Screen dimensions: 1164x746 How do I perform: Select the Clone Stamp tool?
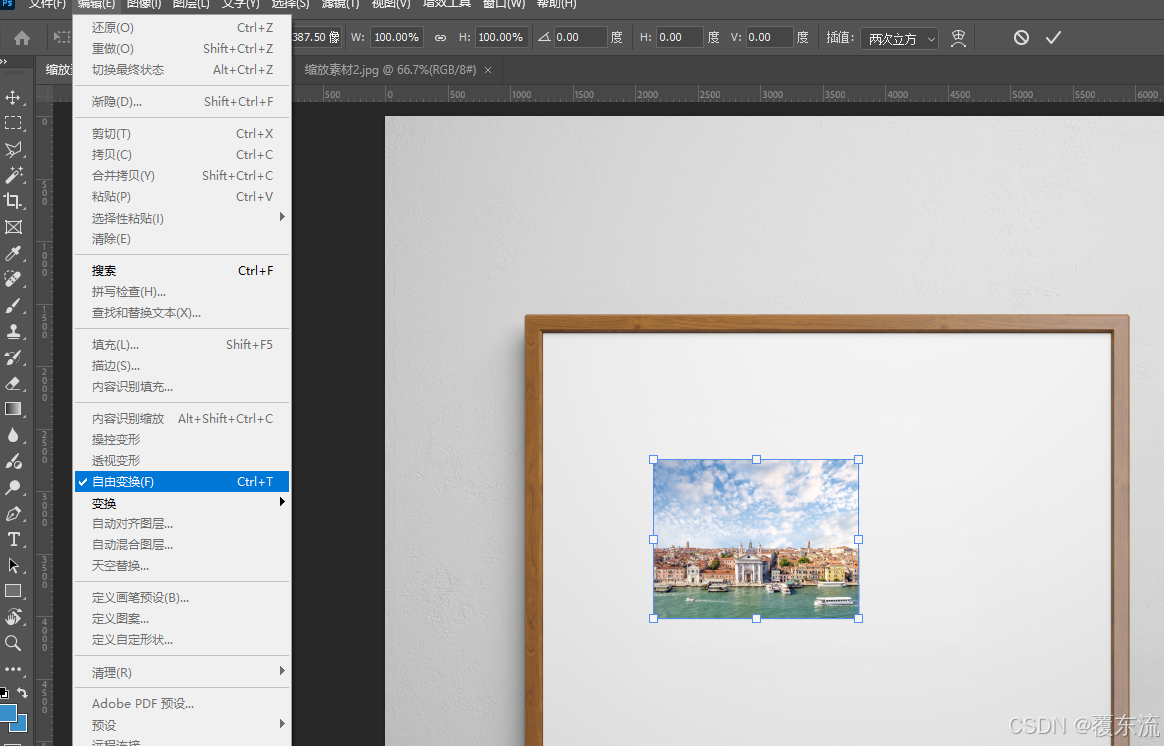(x=13, y=331)
